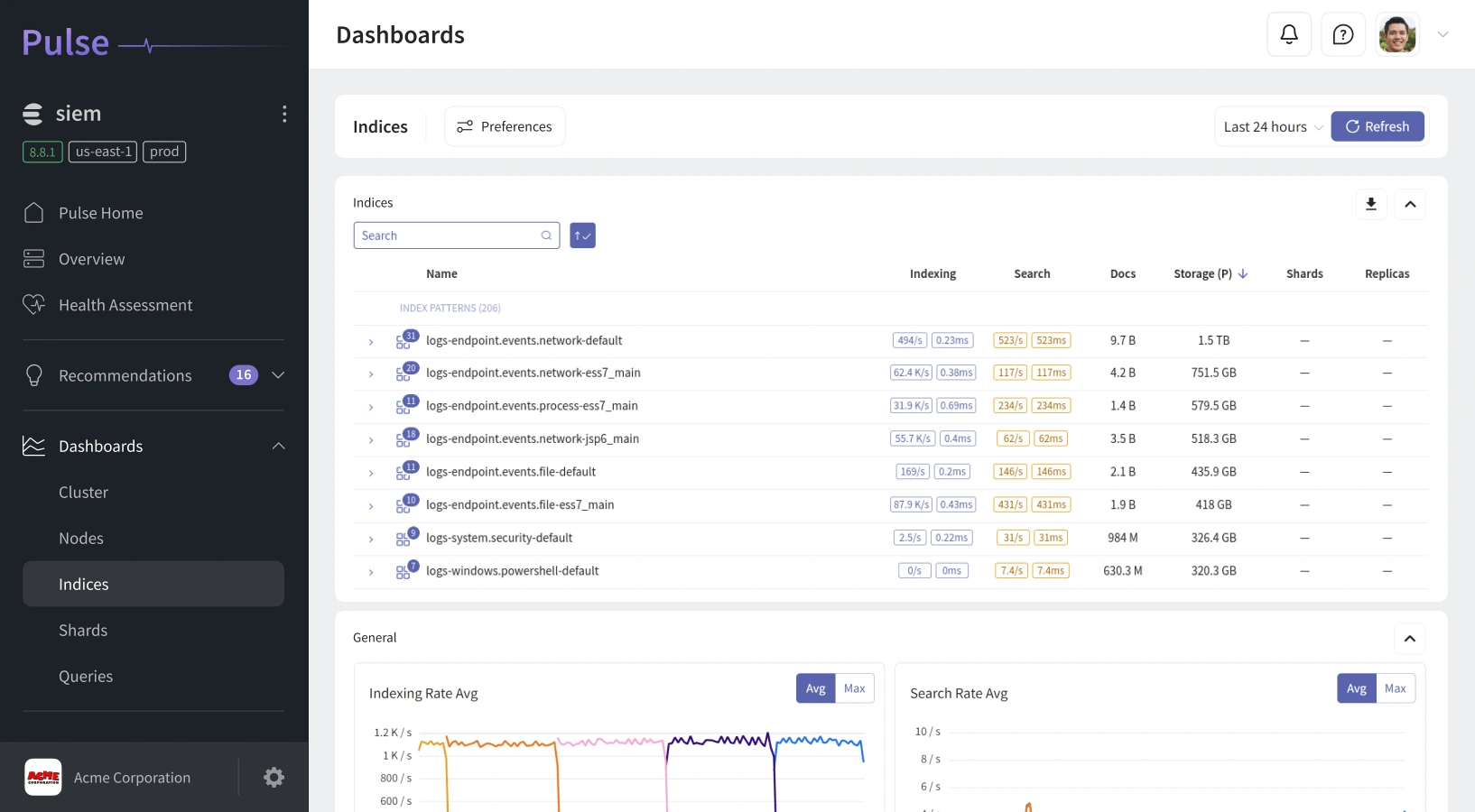Collapse the General section

1409,639
